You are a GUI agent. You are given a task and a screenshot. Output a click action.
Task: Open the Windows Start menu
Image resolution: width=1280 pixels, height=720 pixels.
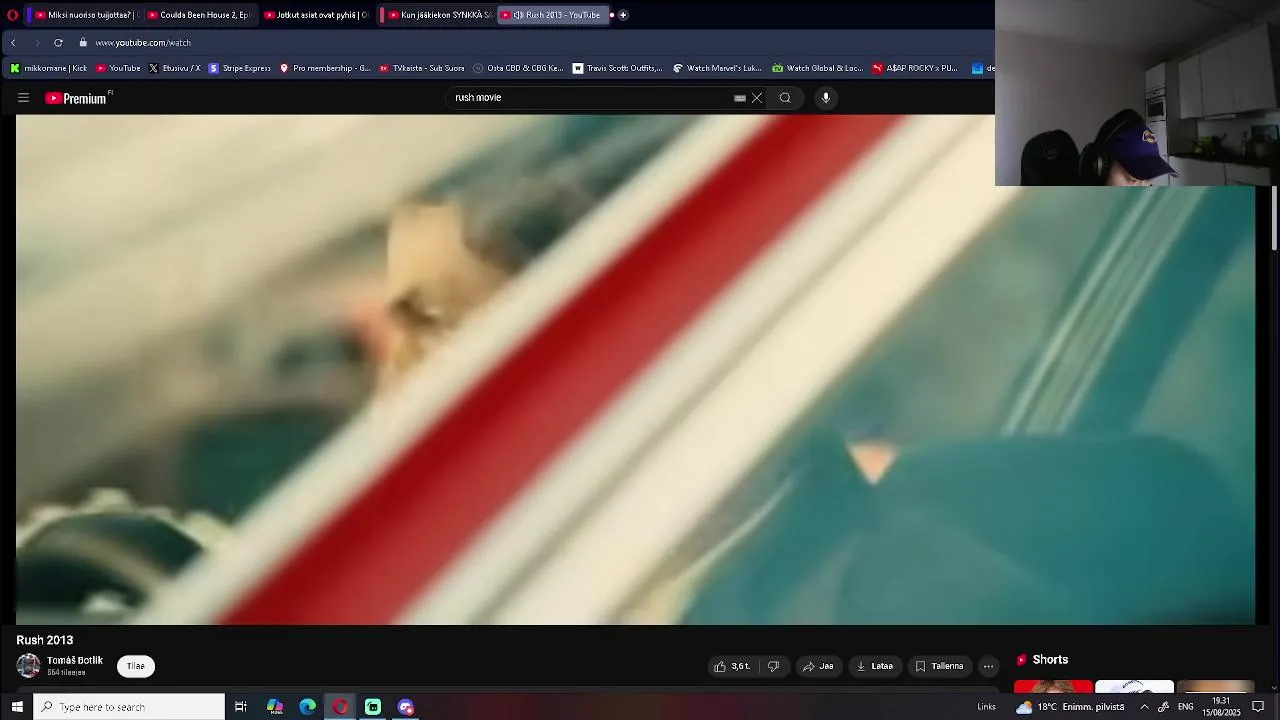pos(17,707)
